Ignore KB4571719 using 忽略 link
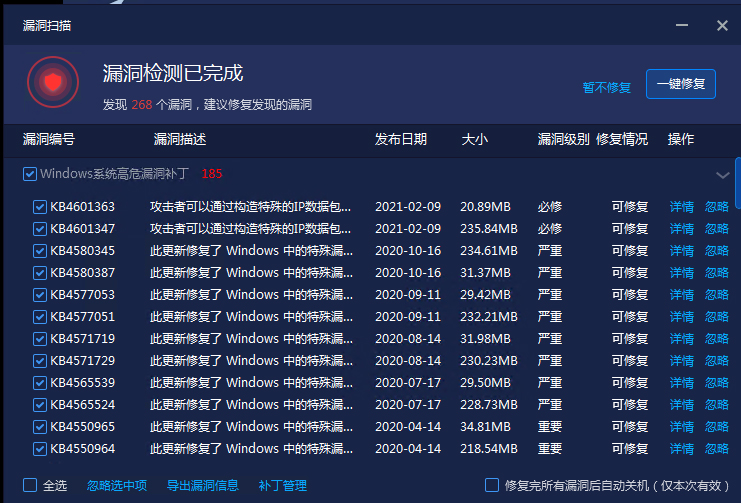 717,338
